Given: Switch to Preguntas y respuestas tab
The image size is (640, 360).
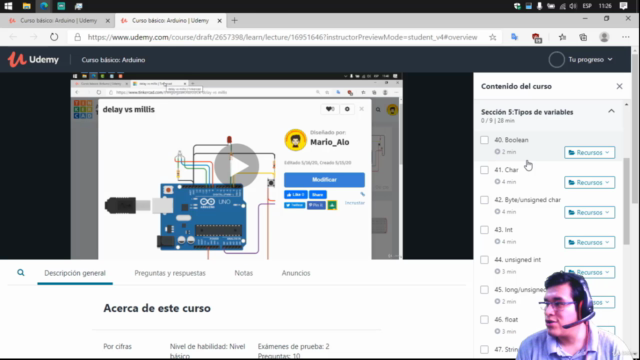Looking at the screenshot, I should (170, 273).
